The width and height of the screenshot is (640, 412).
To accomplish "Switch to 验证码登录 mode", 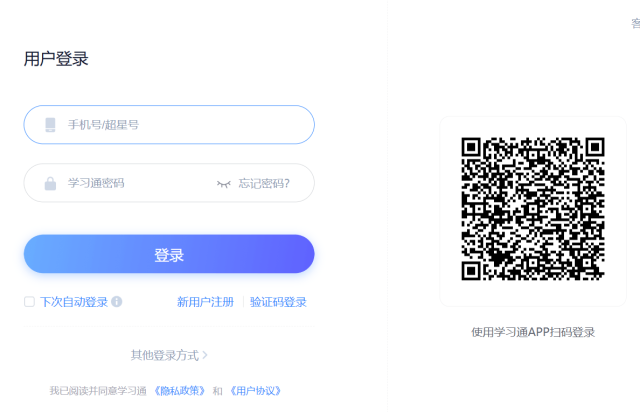I will (x=278, y=302).
